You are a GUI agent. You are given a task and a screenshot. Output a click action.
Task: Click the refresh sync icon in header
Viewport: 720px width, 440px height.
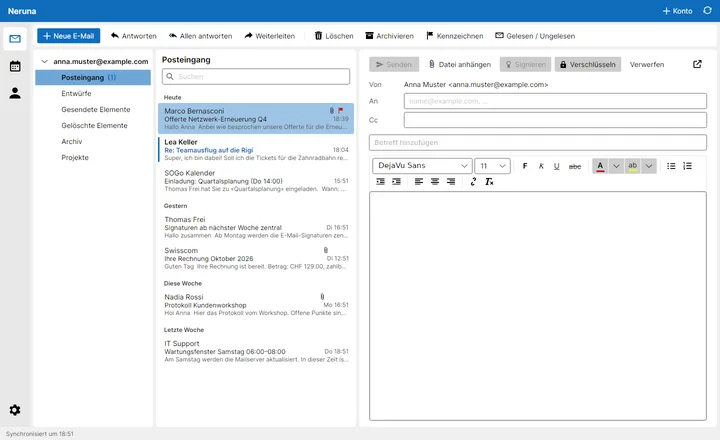click(707, 11)
